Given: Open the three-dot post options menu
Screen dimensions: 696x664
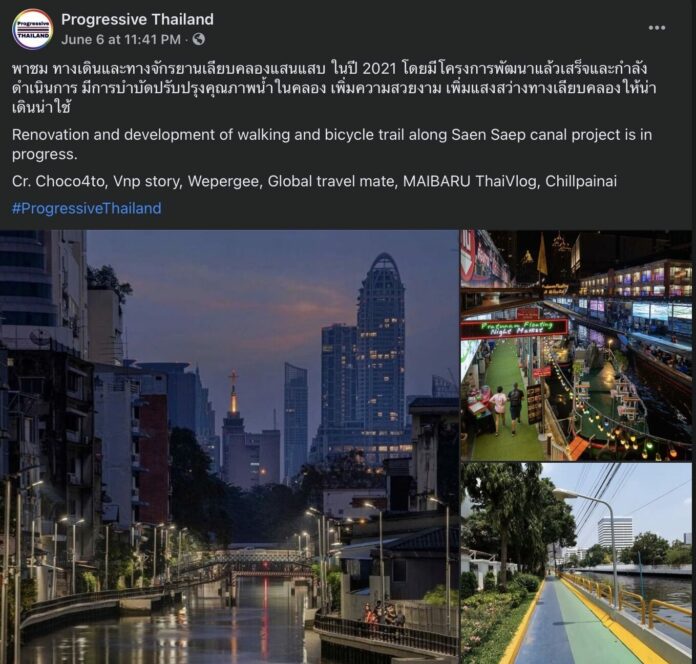Looking at the screenshot, I should click(x=656, y=28).
